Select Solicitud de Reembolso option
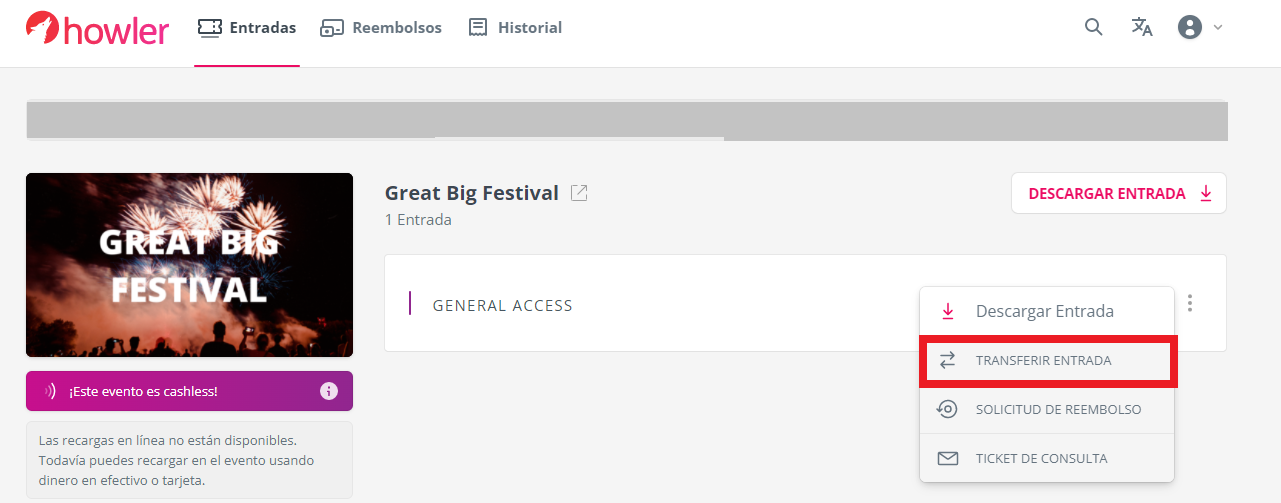This screenshot has width=1281, height=503. [x=1047, y=409]
